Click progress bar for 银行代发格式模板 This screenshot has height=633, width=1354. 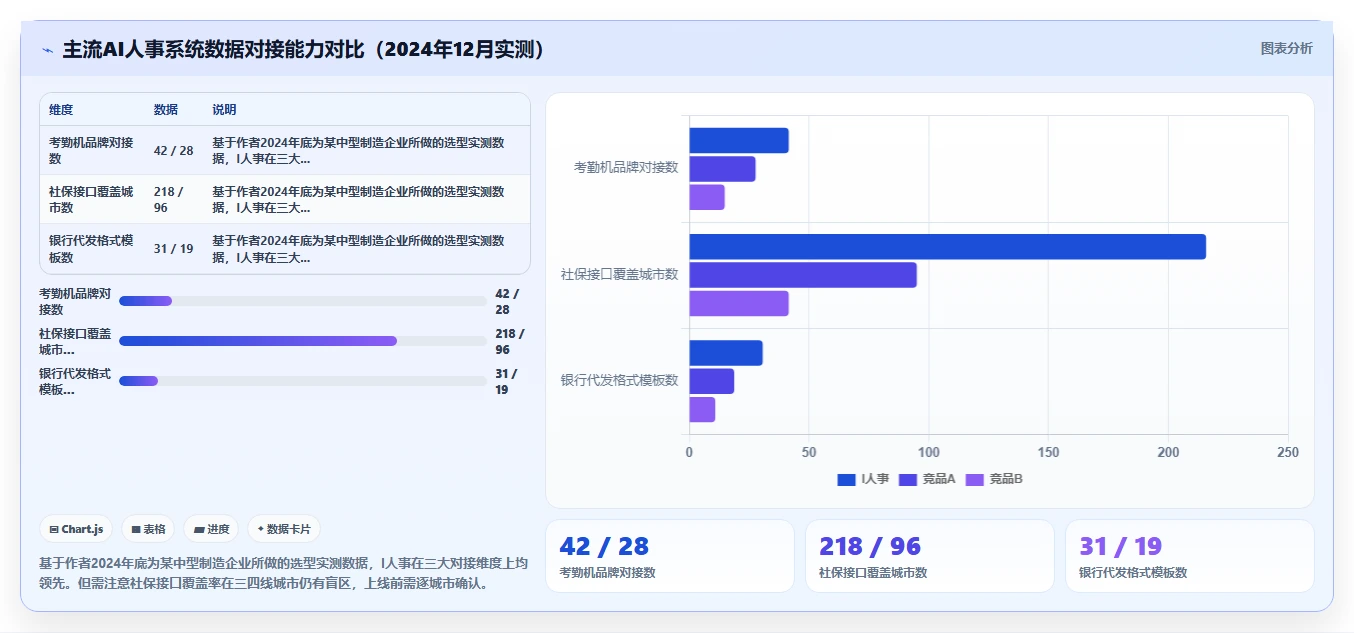click(x=303, y=381)
